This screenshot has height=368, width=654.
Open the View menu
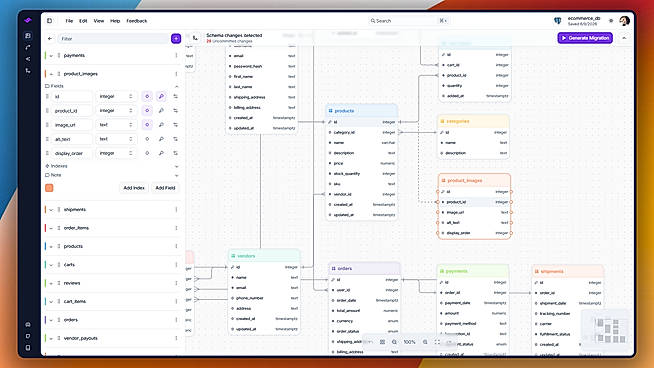[x=98, y=20]
